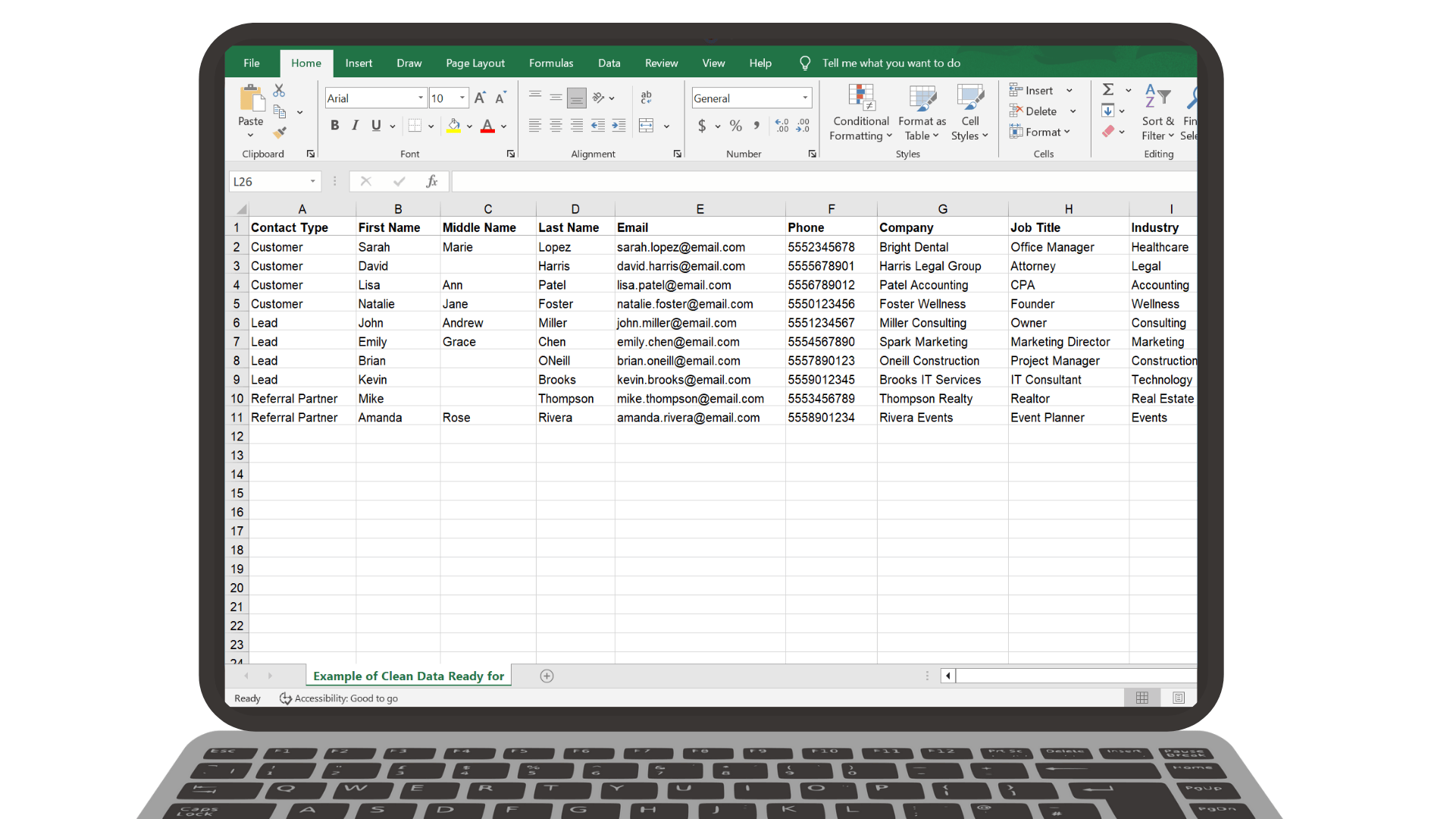
Task: Apply the Percent Style format
Action: (x=735, y=126)
